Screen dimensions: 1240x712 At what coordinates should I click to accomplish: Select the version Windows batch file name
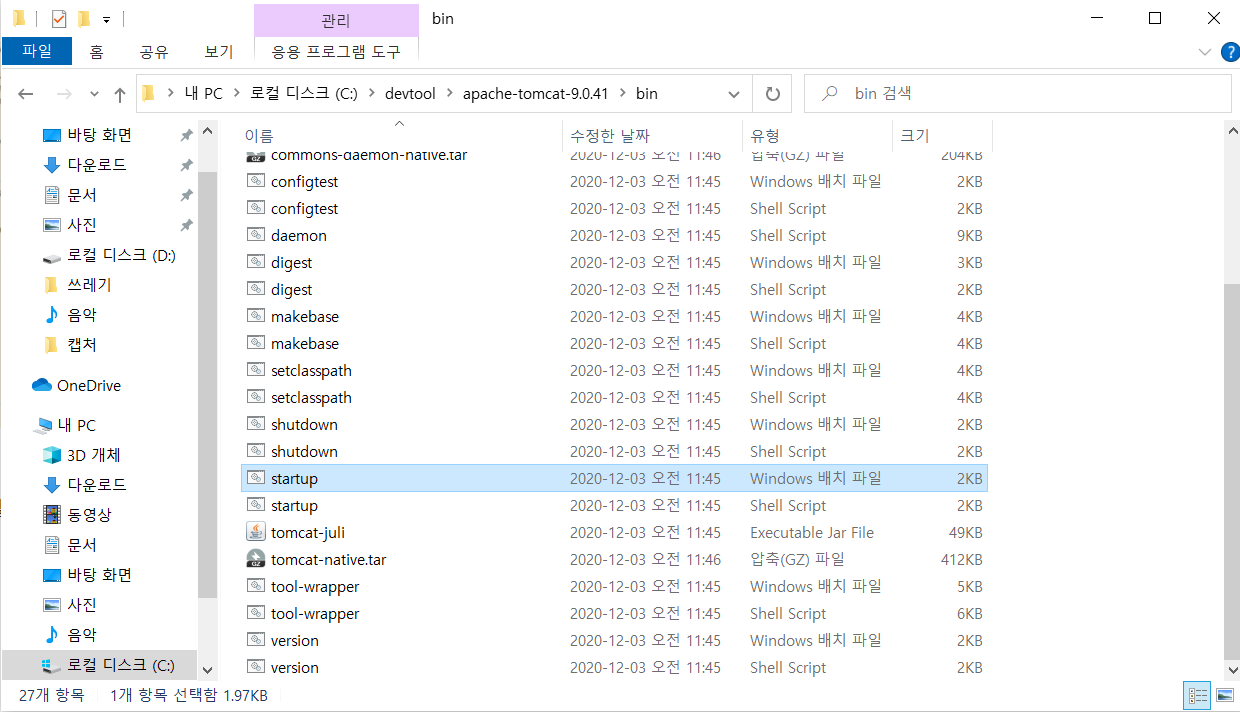pos(295,640)
